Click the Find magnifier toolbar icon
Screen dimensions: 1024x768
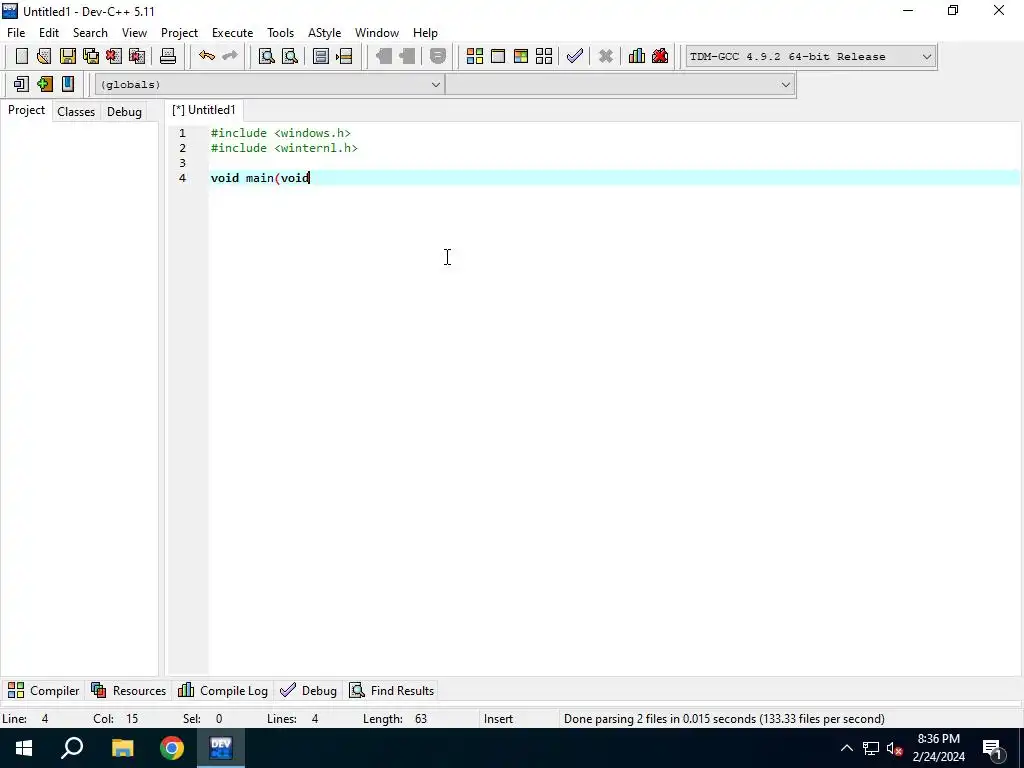pyautogui.click(x=266, y=56)
